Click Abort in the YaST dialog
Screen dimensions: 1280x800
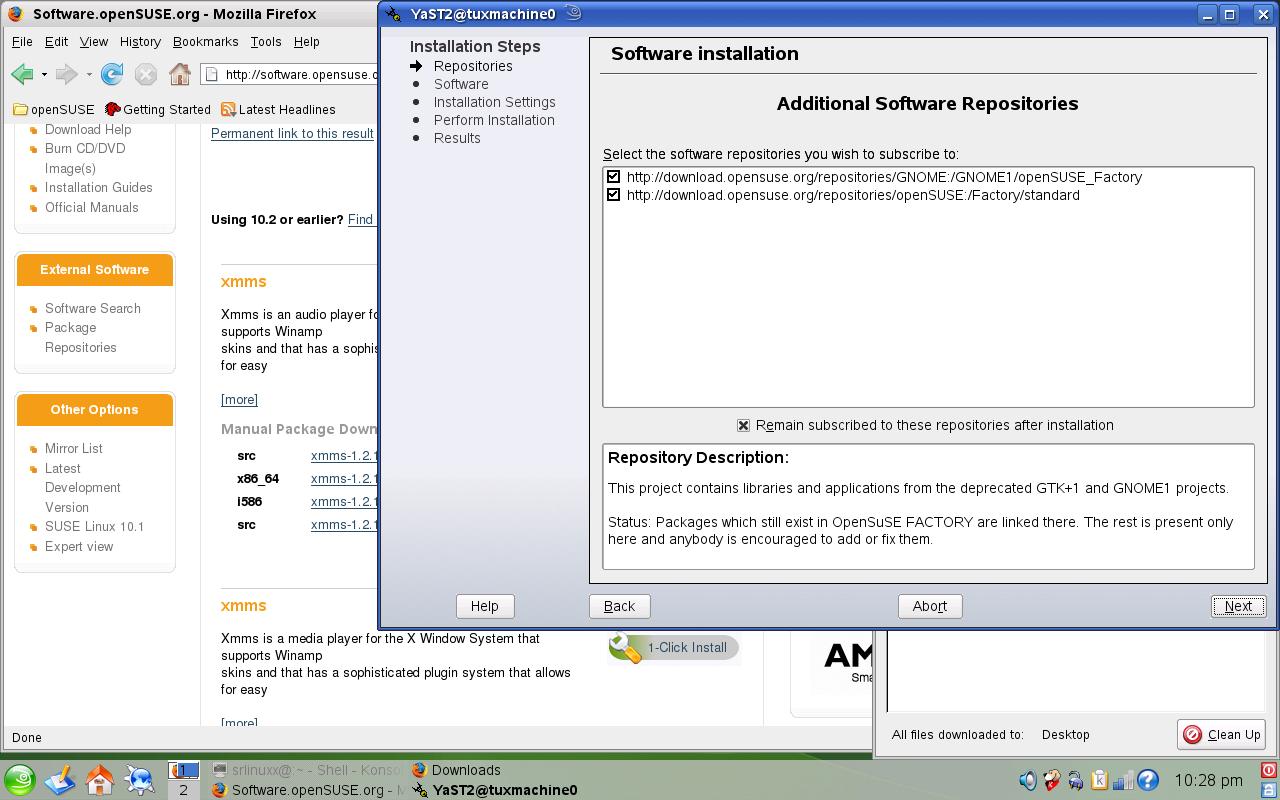(x=930, y=606)
